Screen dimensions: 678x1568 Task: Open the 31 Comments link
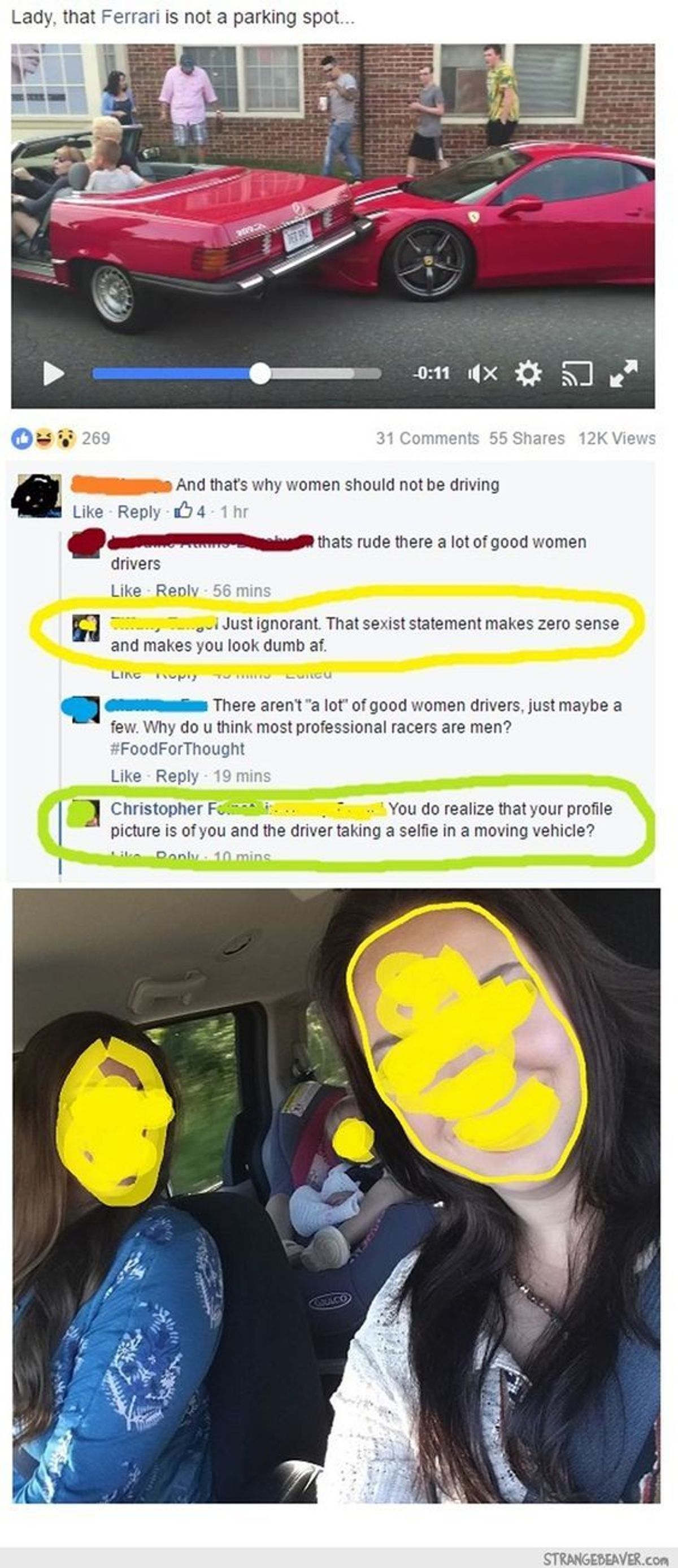(x=427, y=438)
